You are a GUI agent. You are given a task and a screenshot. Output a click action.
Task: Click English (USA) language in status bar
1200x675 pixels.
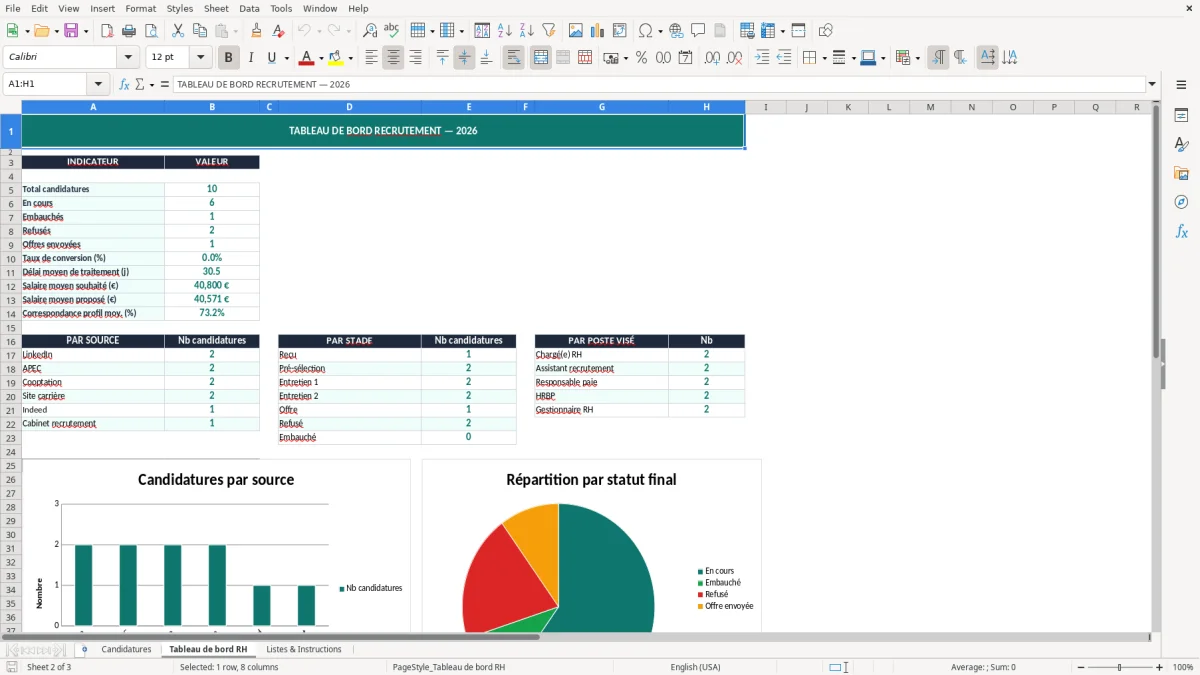pyautogui.click(x=695, y=667)
